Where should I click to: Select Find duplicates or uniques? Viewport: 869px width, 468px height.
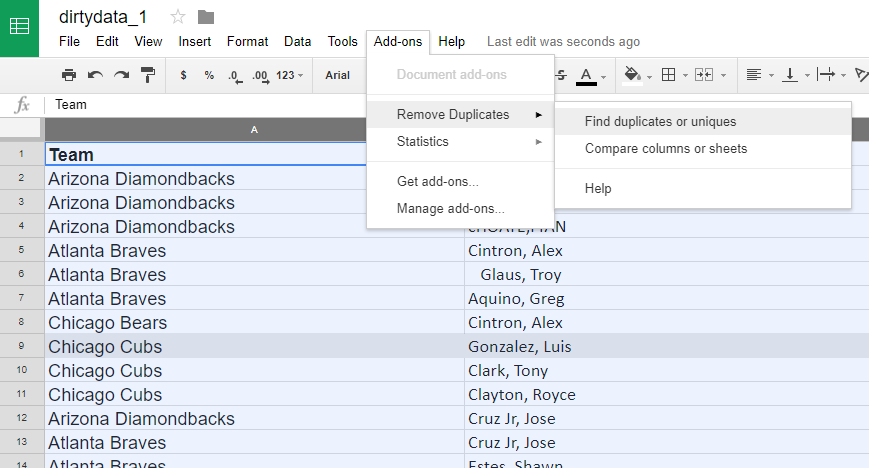[660, 122]
